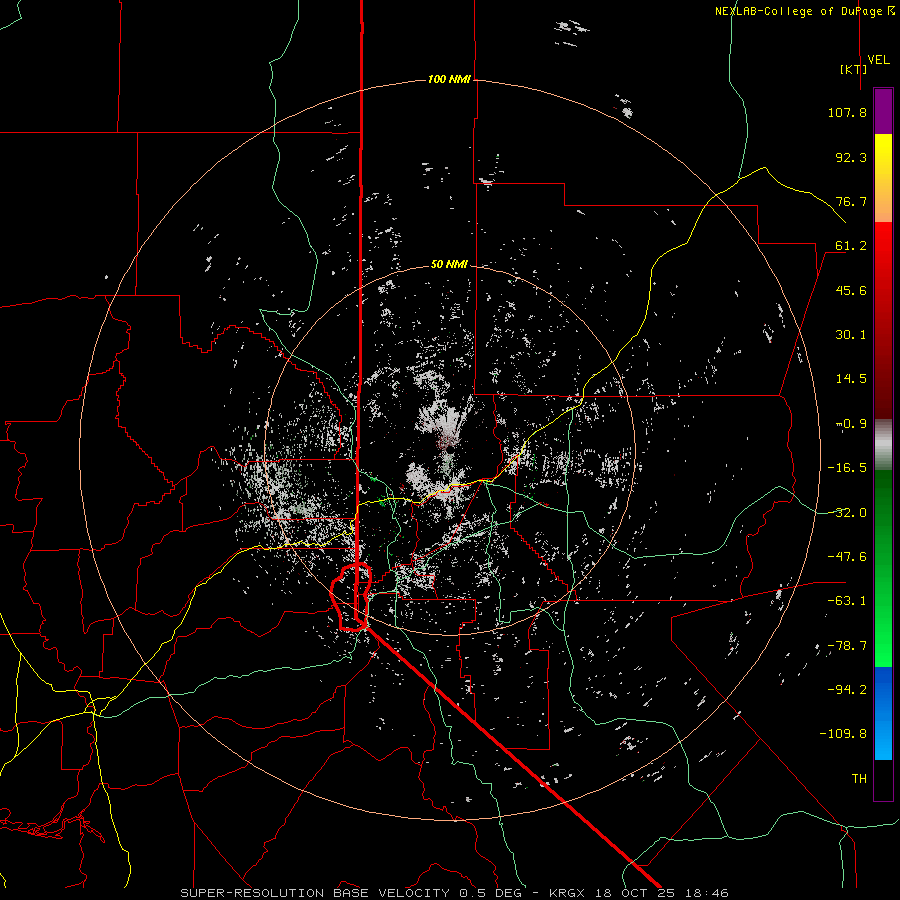Click the 50 NMI range ring label
The width and height of the screenshot is (900, 900).
[x=449, y=264]
